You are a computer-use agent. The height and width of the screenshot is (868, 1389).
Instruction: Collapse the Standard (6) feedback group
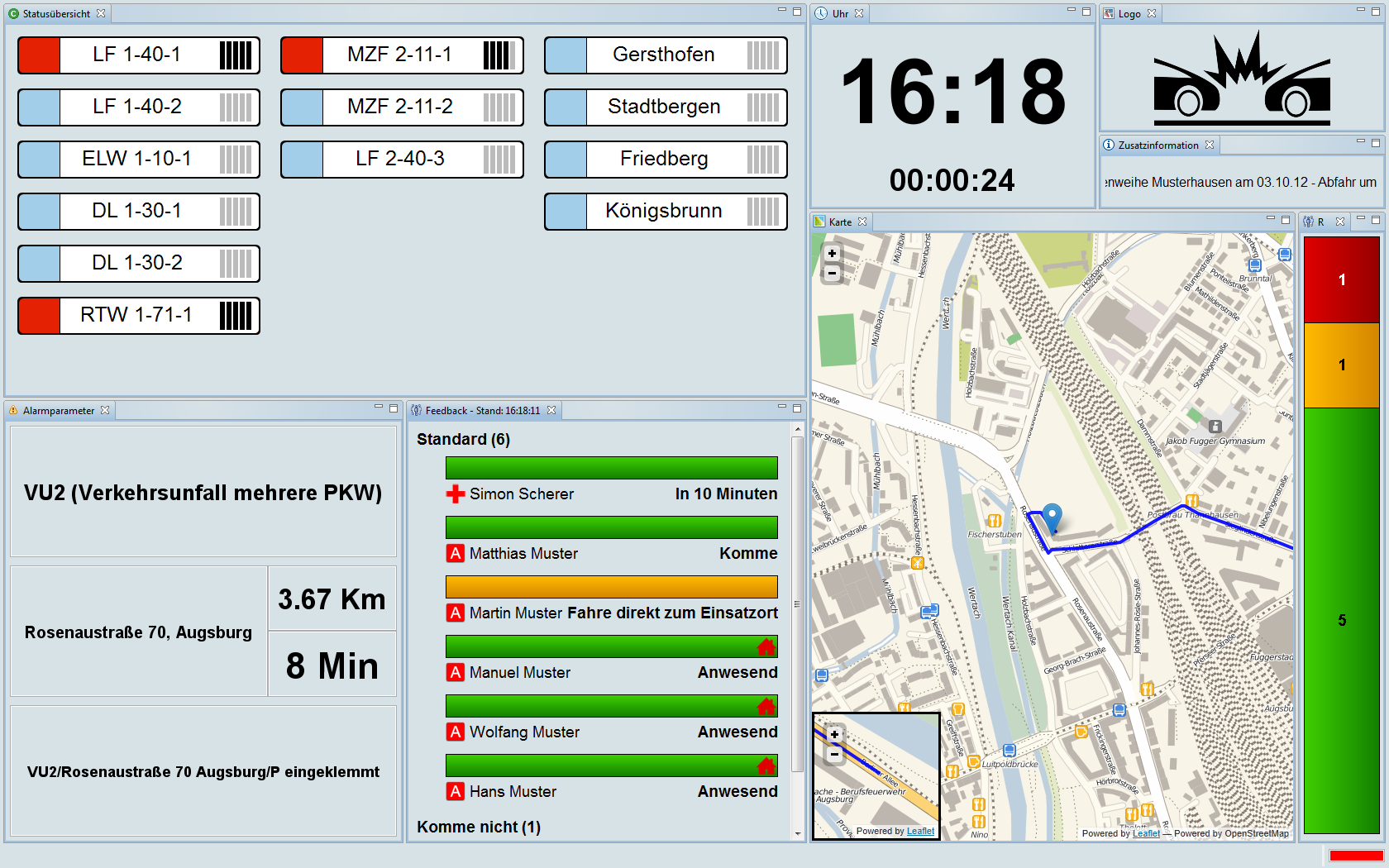463,439
